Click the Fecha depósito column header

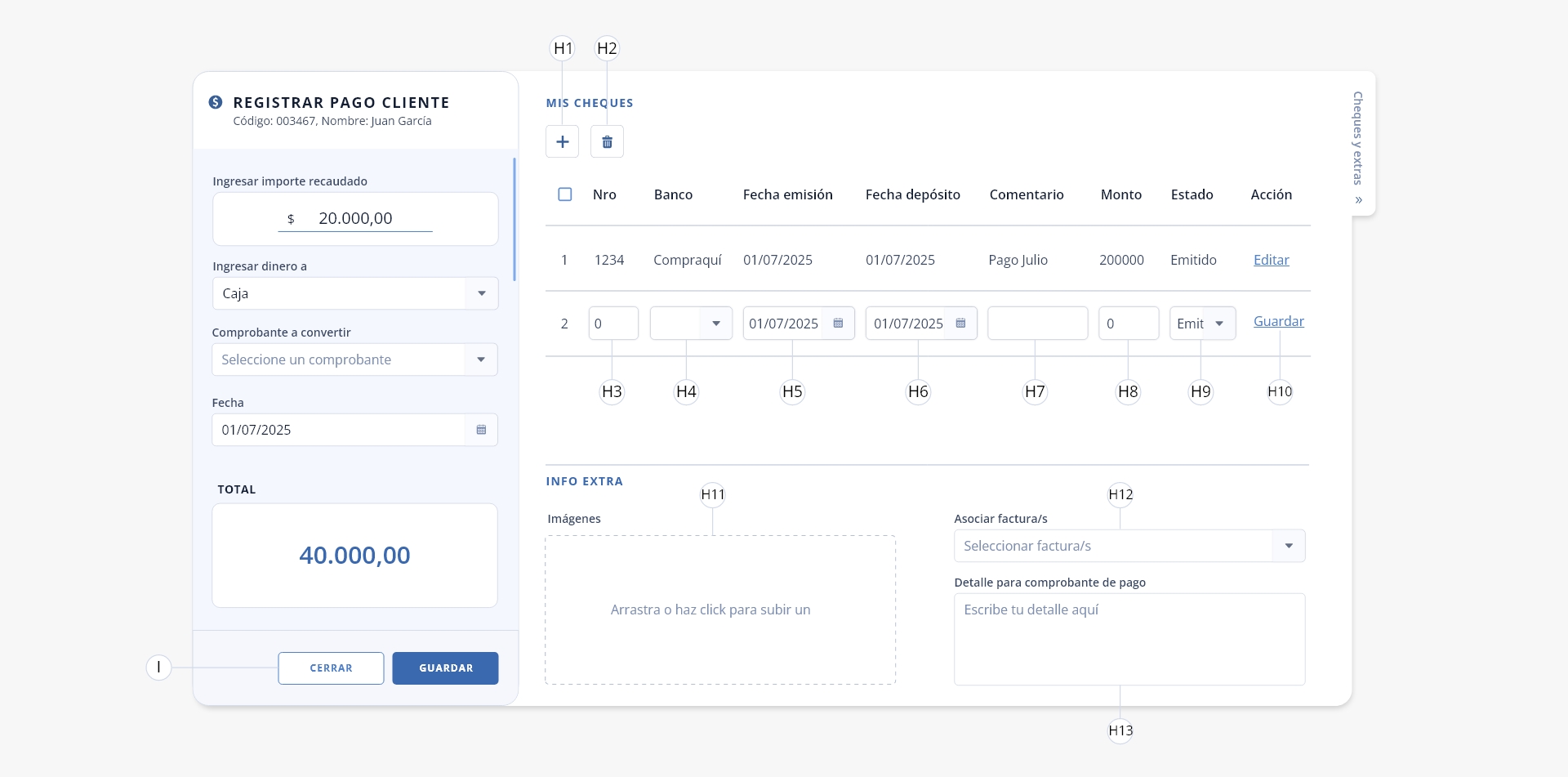pos(912,194)
